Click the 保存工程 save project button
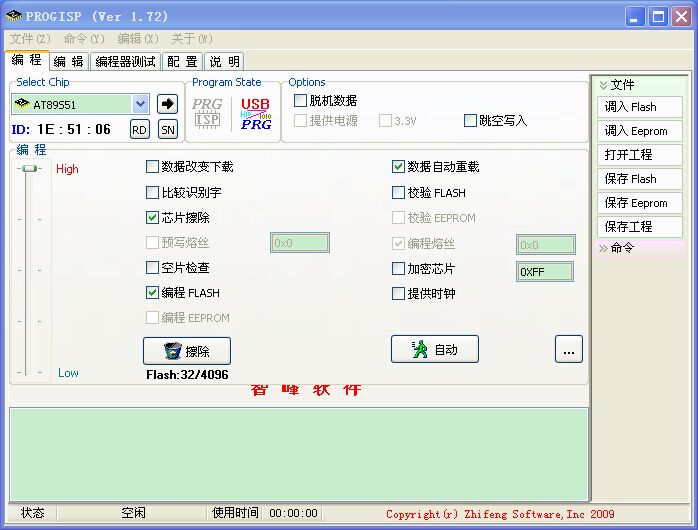The height and width of the screenshot is (530, 698). [641, 227]
